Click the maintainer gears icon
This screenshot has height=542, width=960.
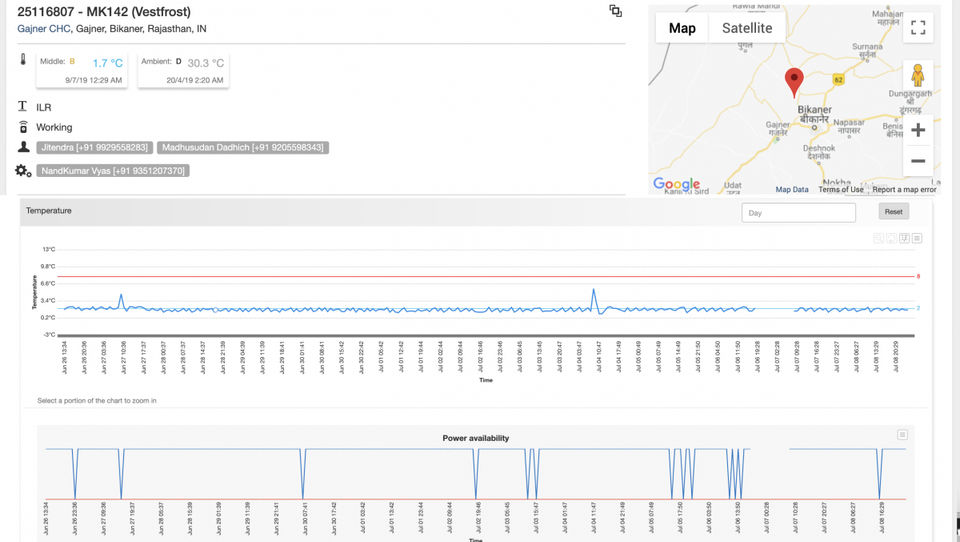pos(23,171)
